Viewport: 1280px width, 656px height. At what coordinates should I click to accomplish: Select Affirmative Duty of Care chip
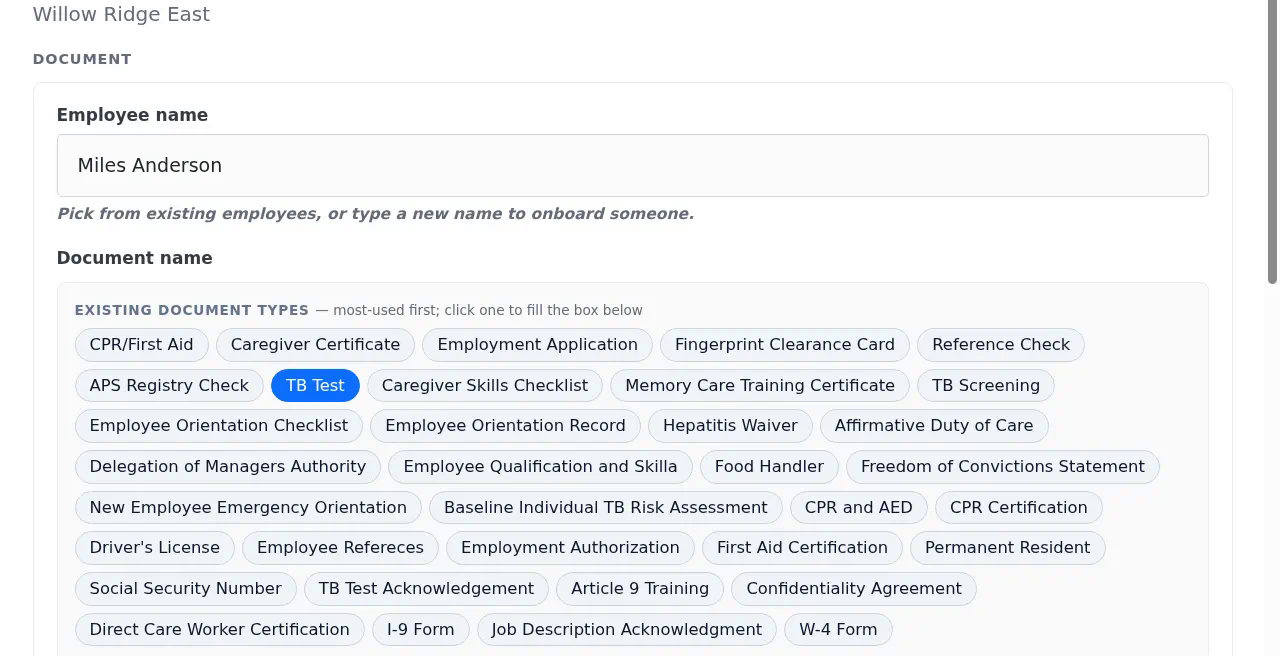click(934, 425)
